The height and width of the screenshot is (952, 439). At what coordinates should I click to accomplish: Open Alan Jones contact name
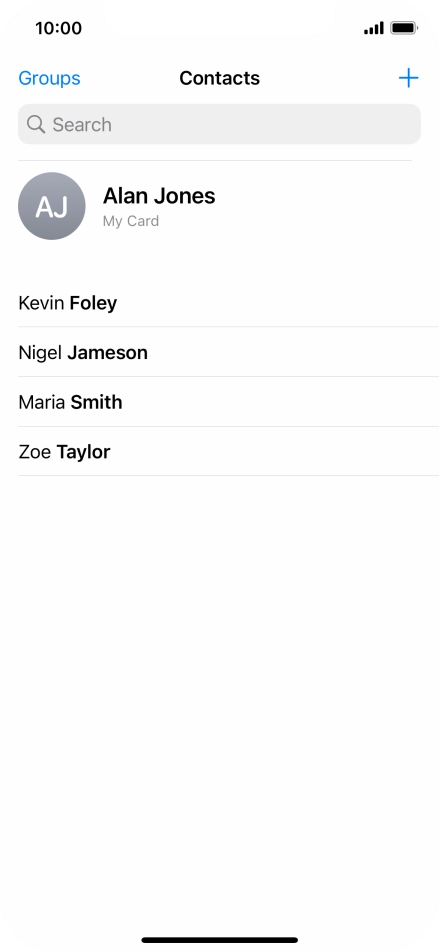pyautogui.click(x=159, y=196)
